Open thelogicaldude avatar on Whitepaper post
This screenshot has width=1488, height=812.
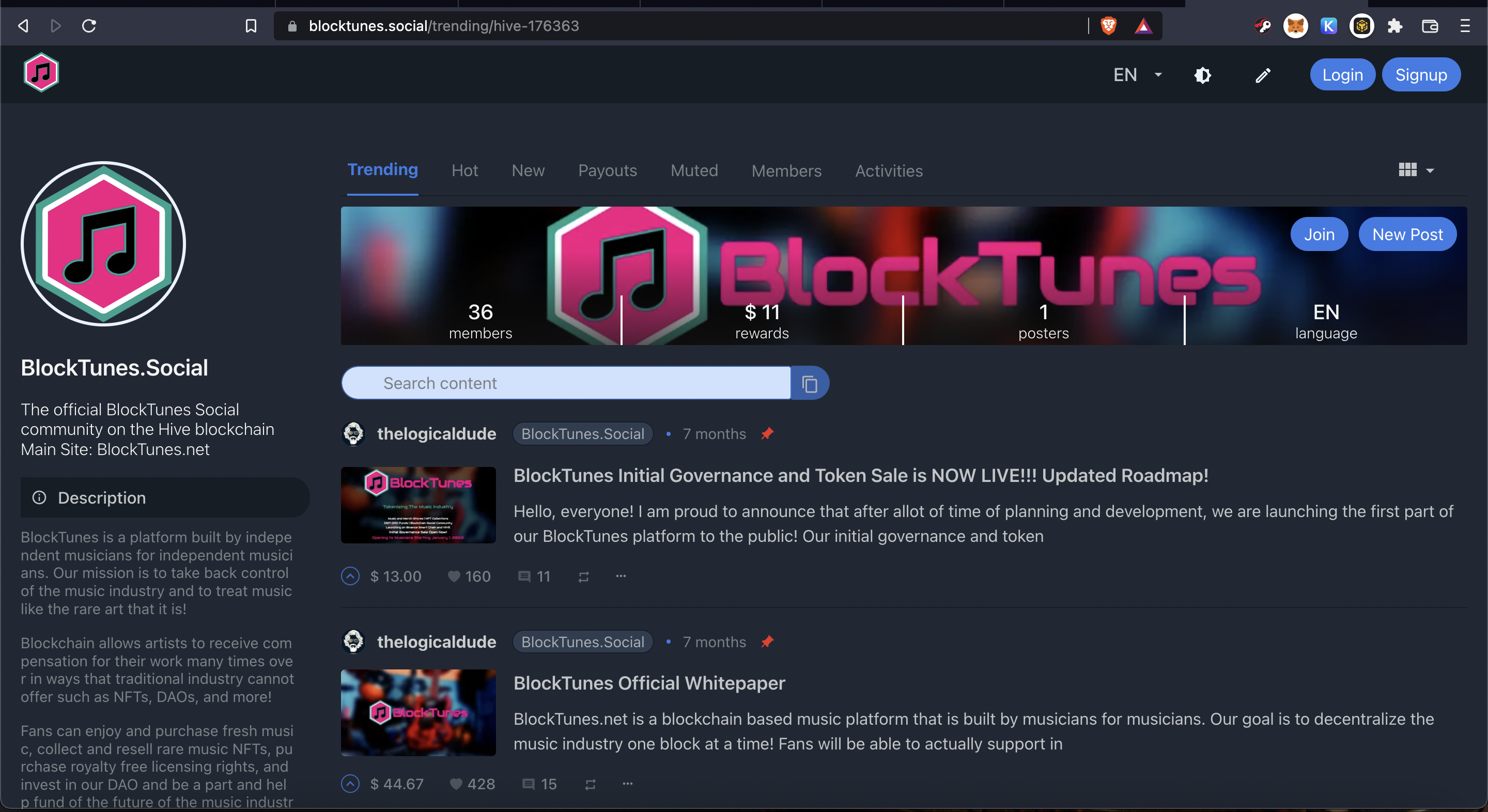[x=353, y=642]
